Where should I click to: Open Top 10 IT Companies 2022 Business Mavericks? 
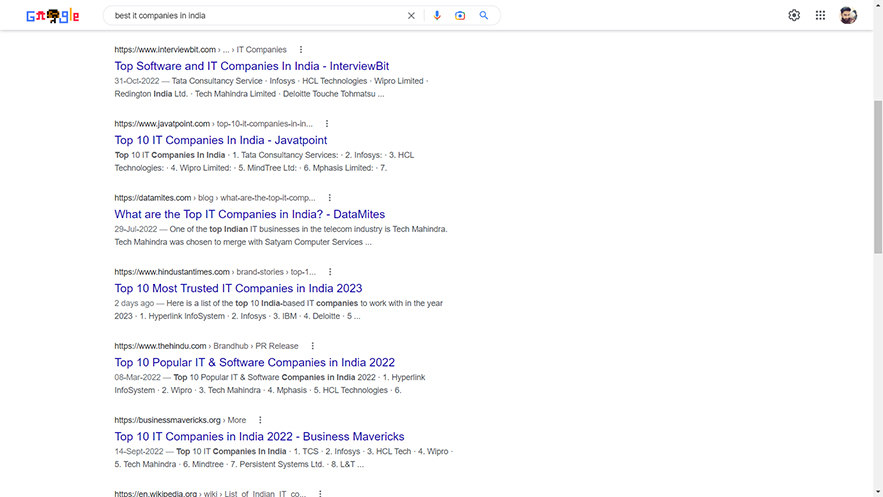259,437
